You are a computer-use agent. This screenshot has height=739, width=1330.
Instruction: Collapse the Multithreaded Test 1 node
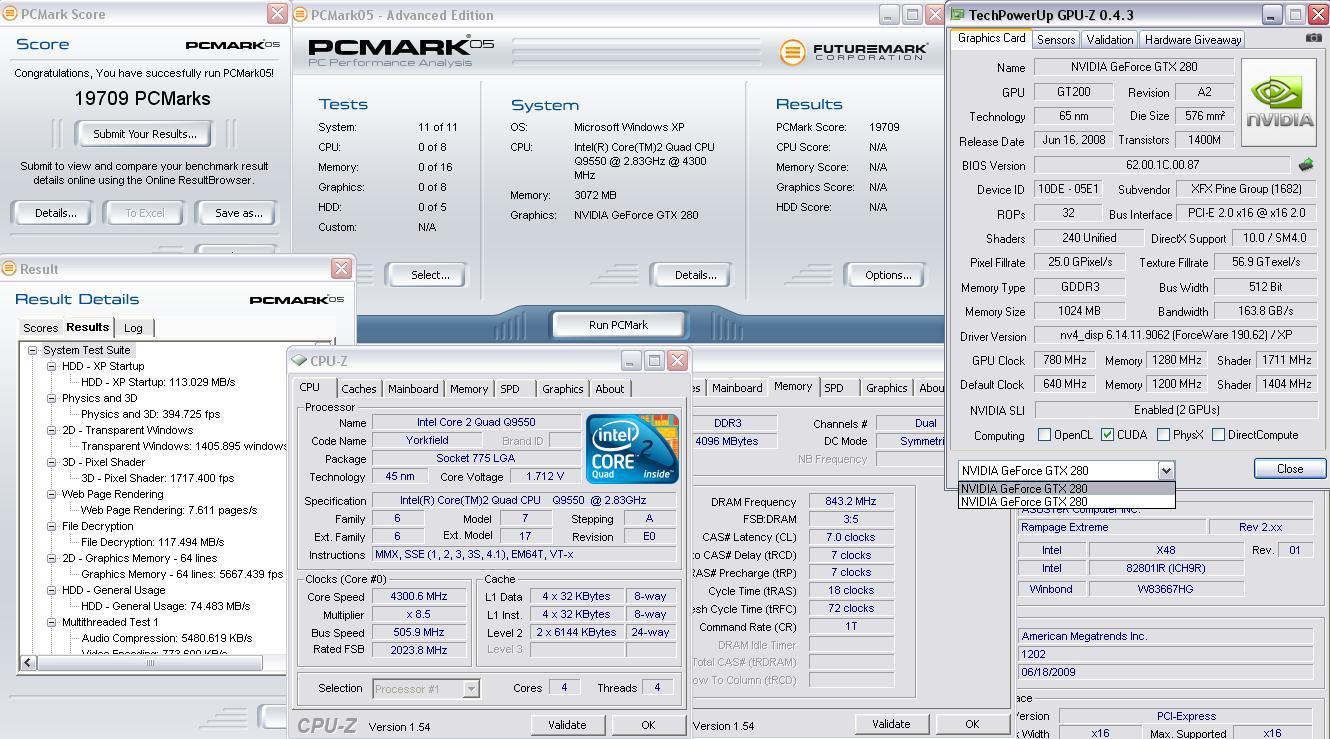(51, 622)
